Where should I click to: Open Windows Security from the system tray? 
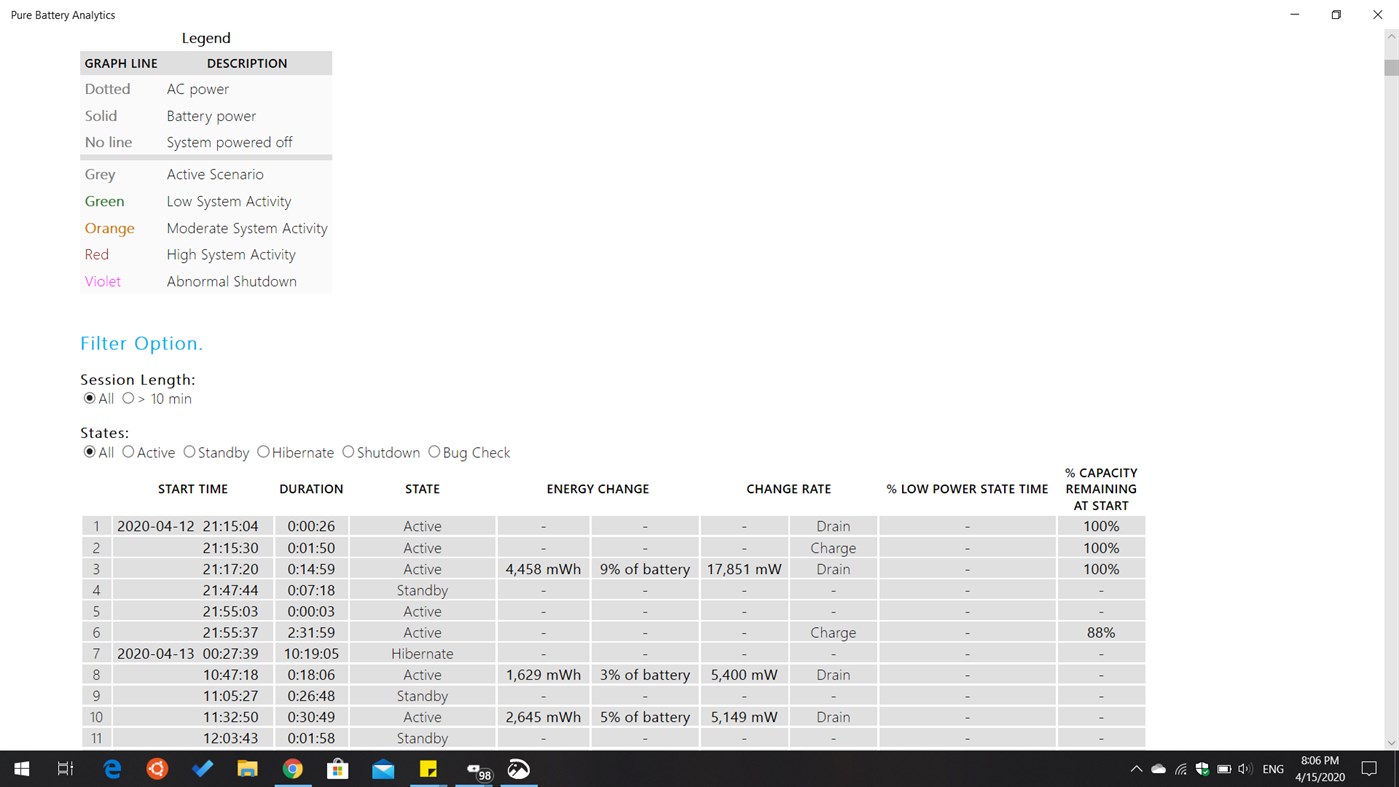[1202, 769]
